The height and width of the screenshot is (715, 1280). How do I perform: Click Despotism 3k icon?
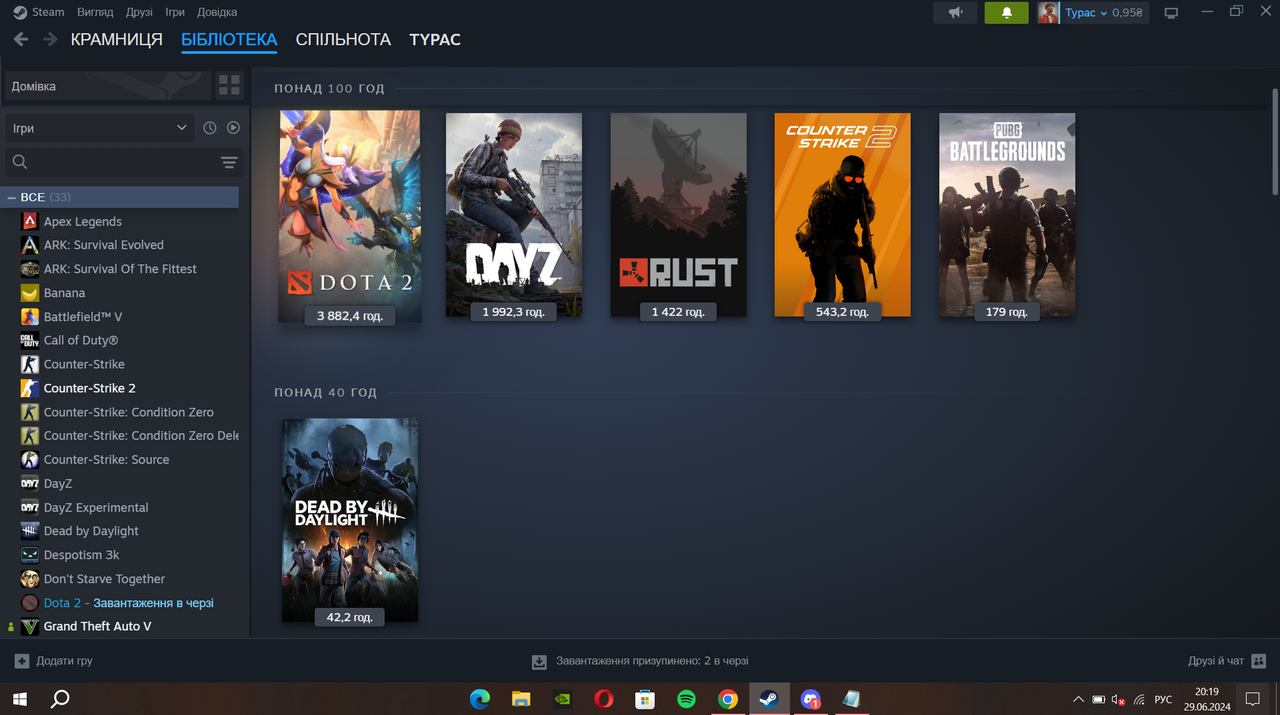click(x=30, y=555)
